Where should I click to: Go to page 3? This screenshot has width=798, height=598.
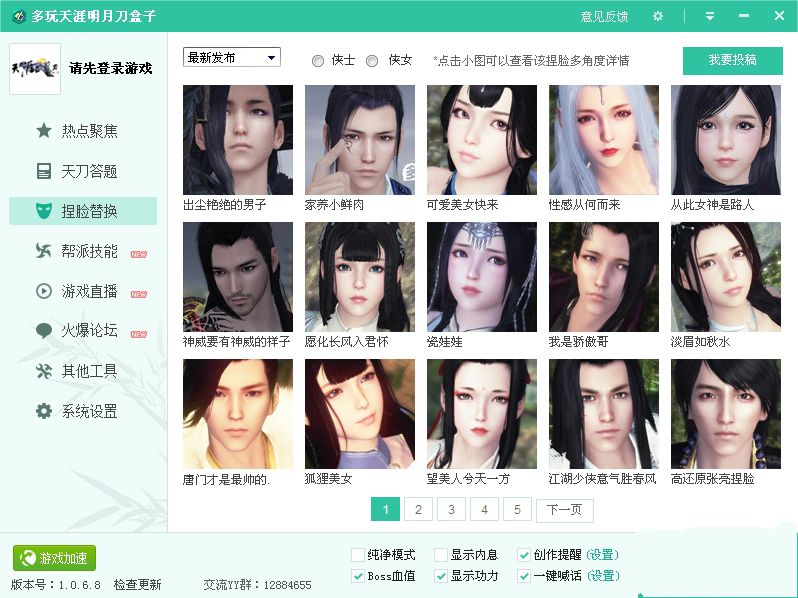(x=451, y=509)
